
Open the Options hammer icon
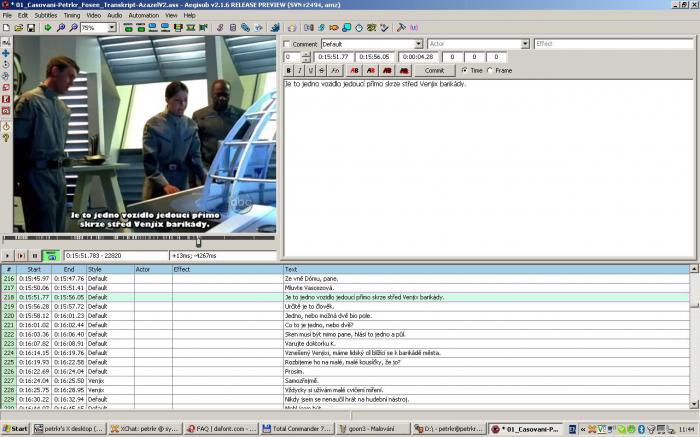coord(401,28)
